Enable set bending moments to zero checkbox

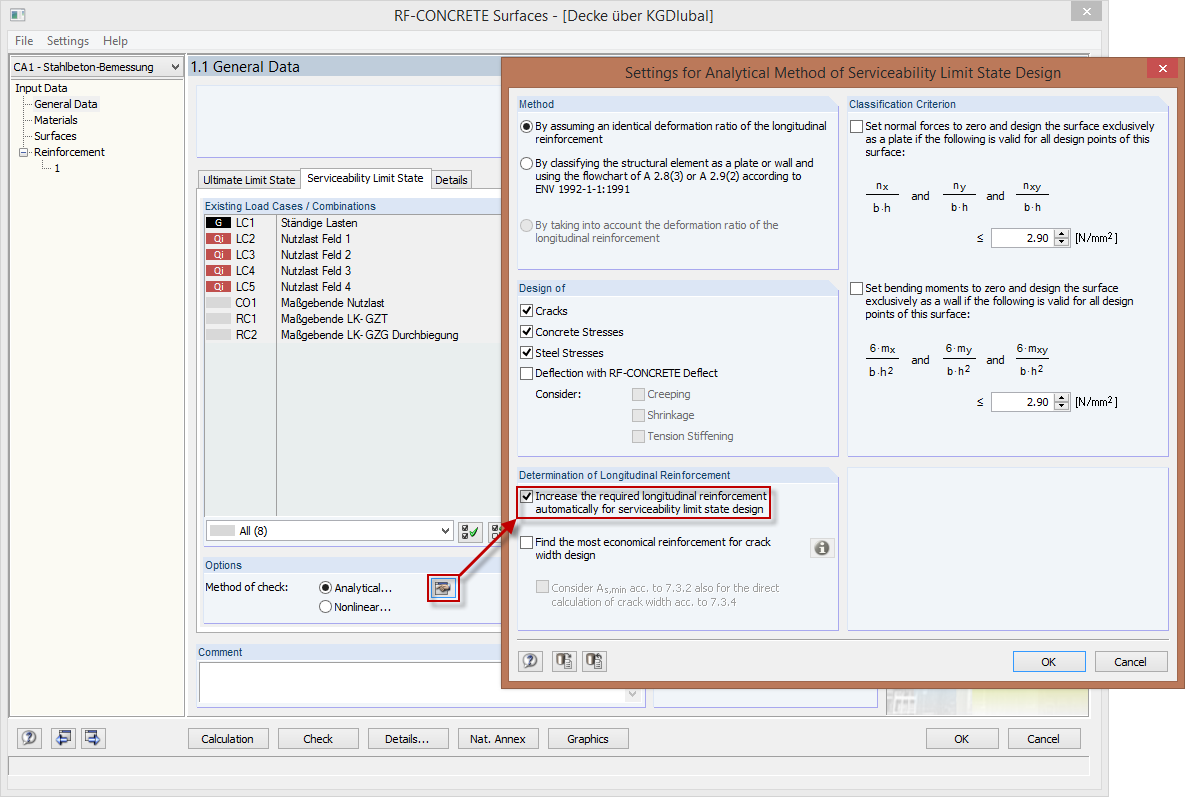coord(856,289)
